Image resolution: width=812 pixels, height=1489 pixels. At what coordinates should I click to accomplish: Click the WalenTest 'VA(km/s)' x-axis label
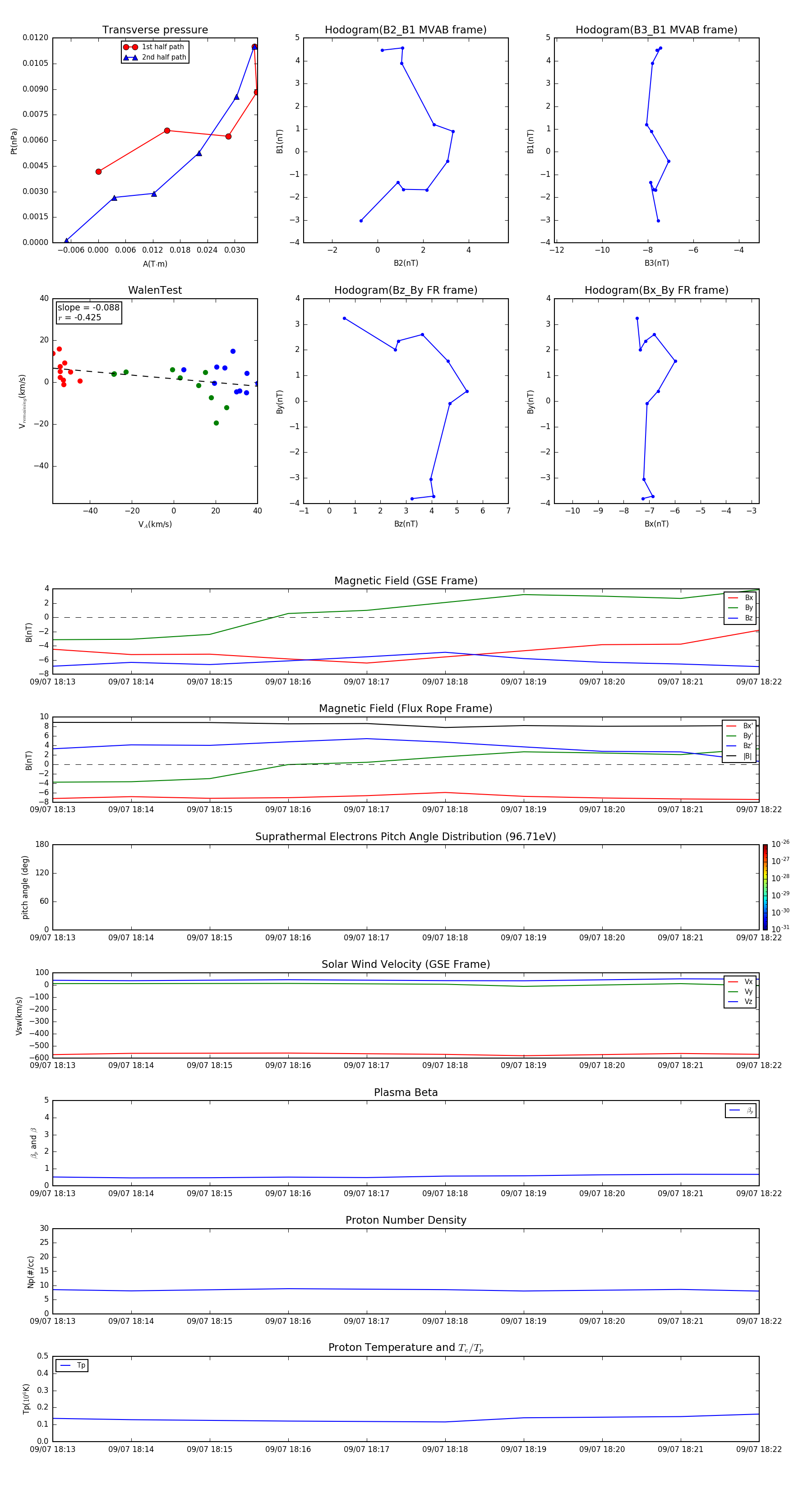point(155,524)
